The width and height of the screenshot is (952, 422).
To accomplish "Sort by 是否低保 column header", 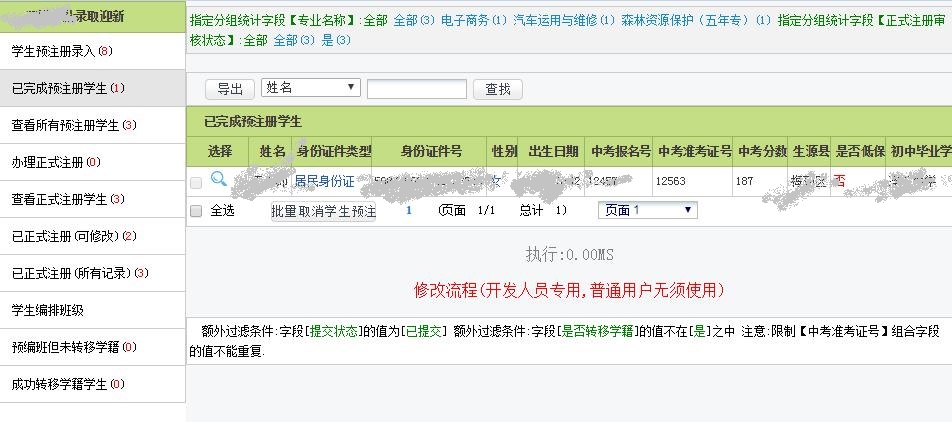I will pos(860,152).
